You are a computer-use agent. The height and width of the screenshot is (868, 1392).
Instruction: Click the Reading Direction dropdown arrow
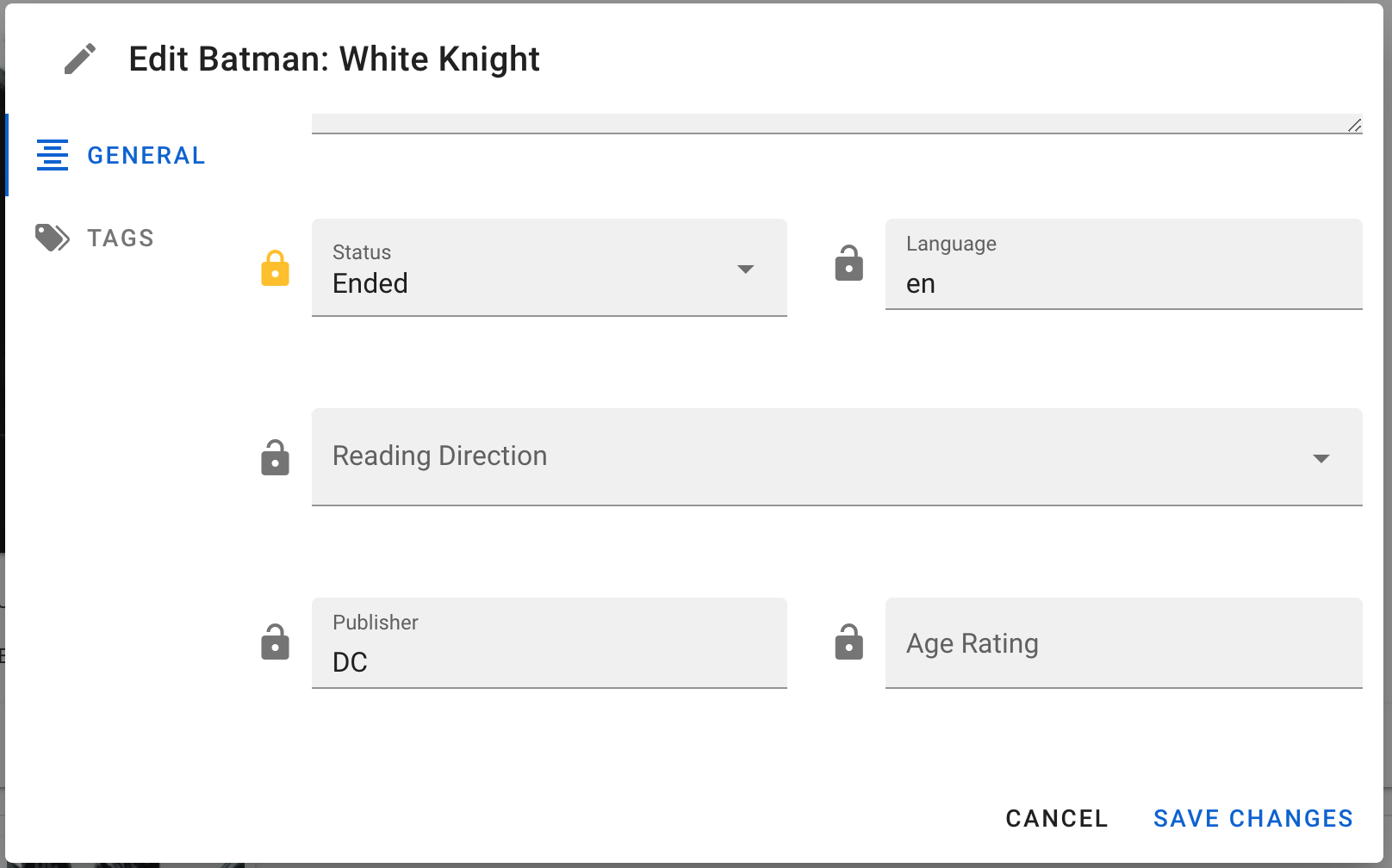[x=1321, y=459]
